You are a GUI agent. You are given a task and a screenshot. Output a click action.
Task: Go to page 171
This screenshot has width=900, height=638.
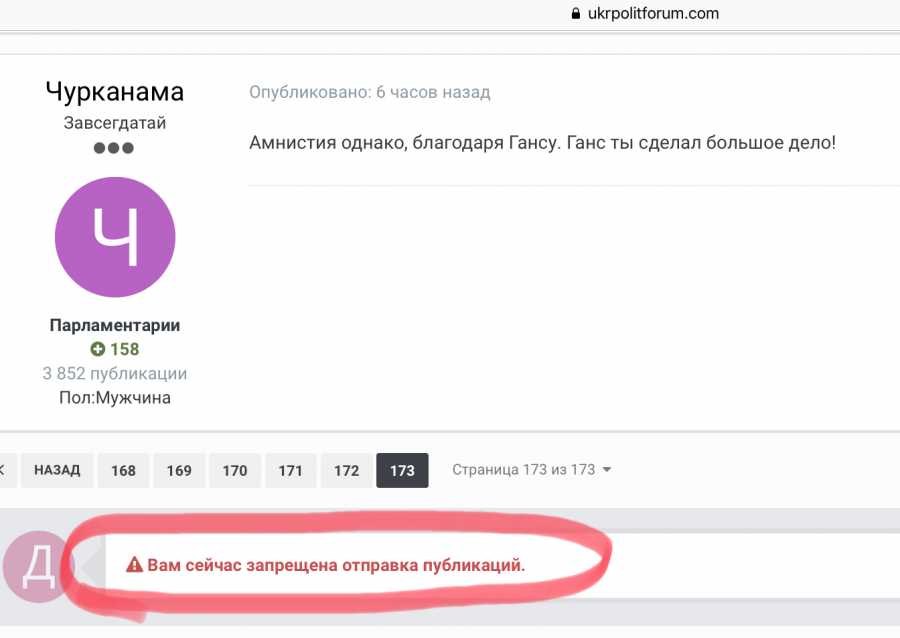tap(290, 470)
